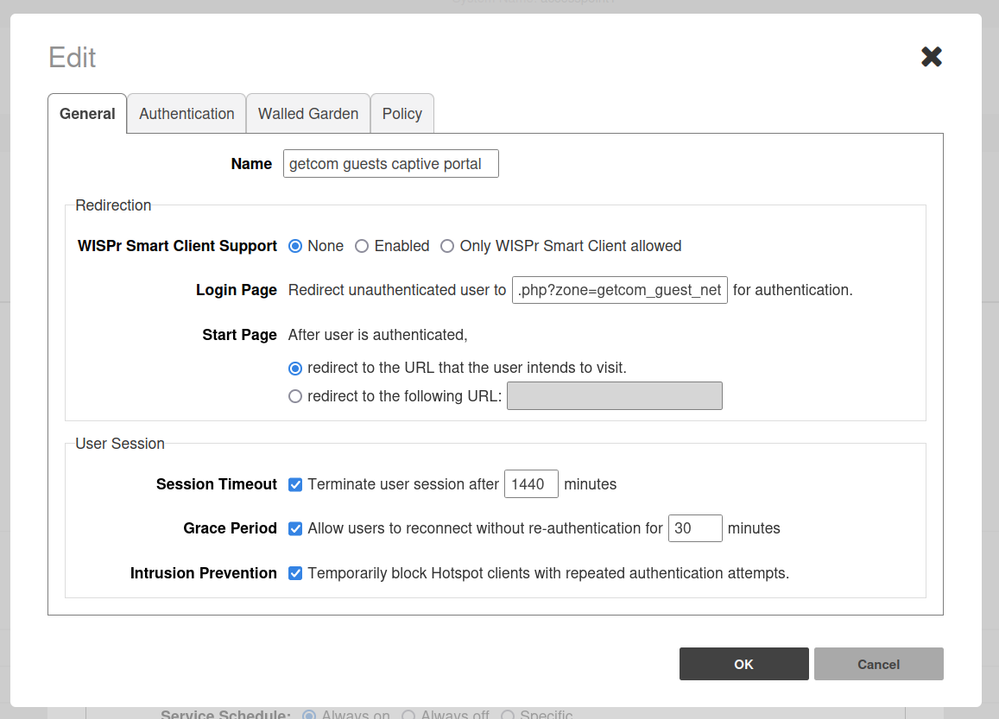
Task: Choose redirect to URL user intends to visit
Action: pos(295,368)
